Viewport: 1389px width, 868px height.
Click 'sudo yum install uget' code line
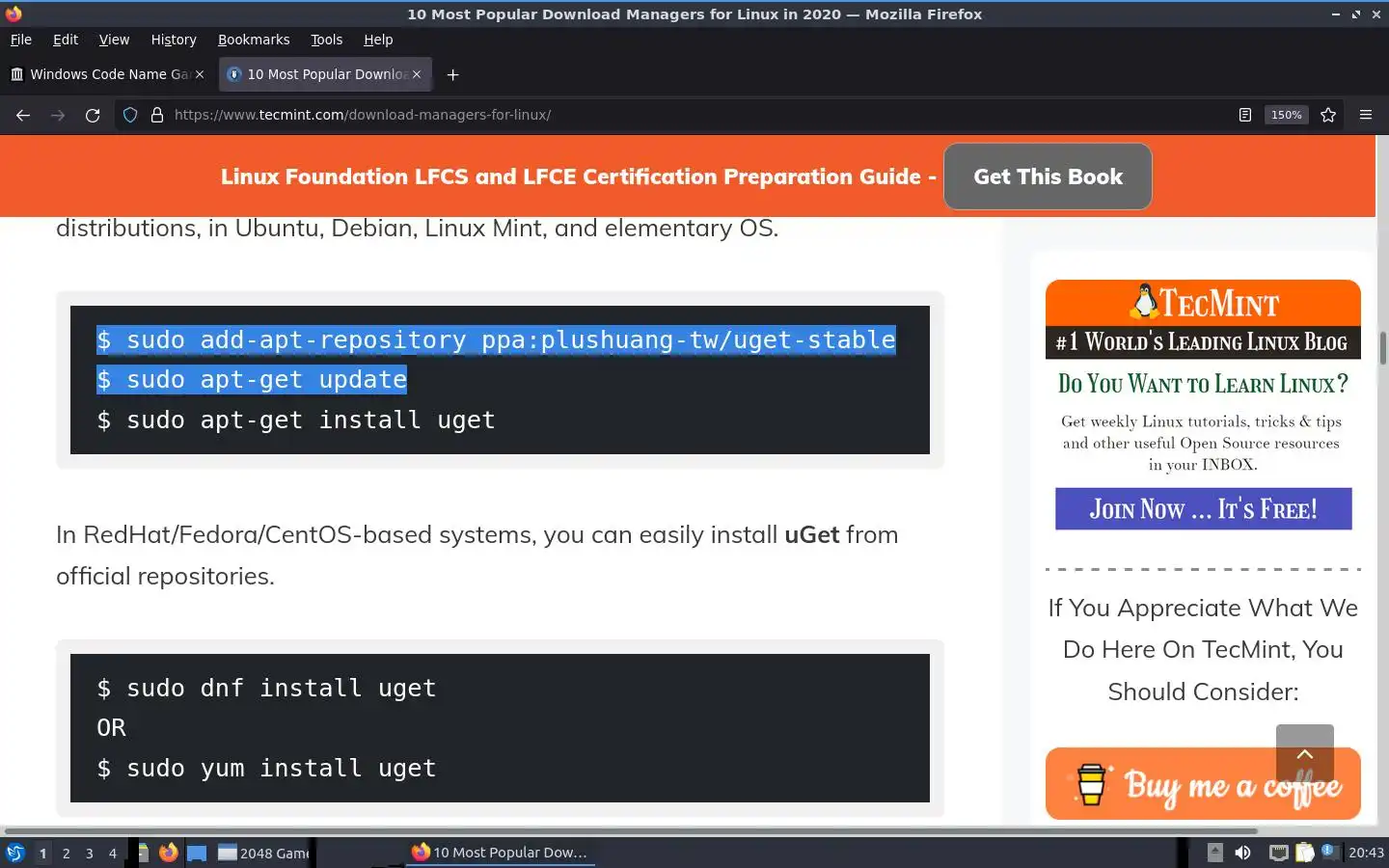(266, 769)
